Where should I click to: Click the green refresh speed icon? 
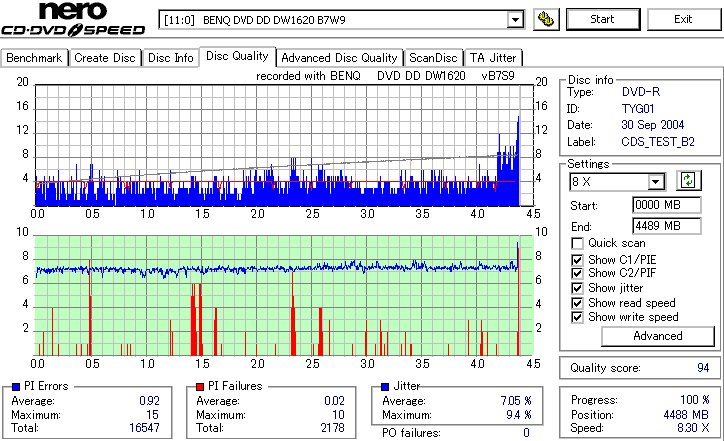coord(688,181)
